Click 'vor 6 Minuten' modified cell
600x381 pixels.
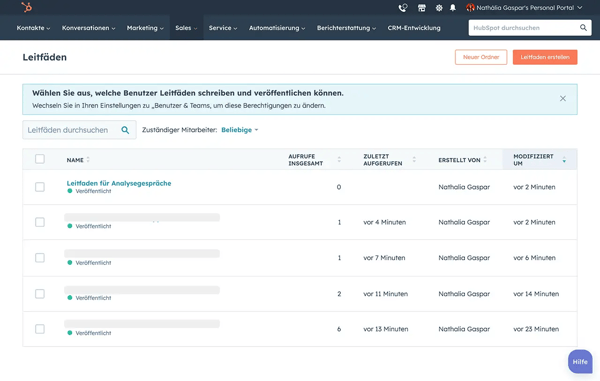(x=534, y=258)
